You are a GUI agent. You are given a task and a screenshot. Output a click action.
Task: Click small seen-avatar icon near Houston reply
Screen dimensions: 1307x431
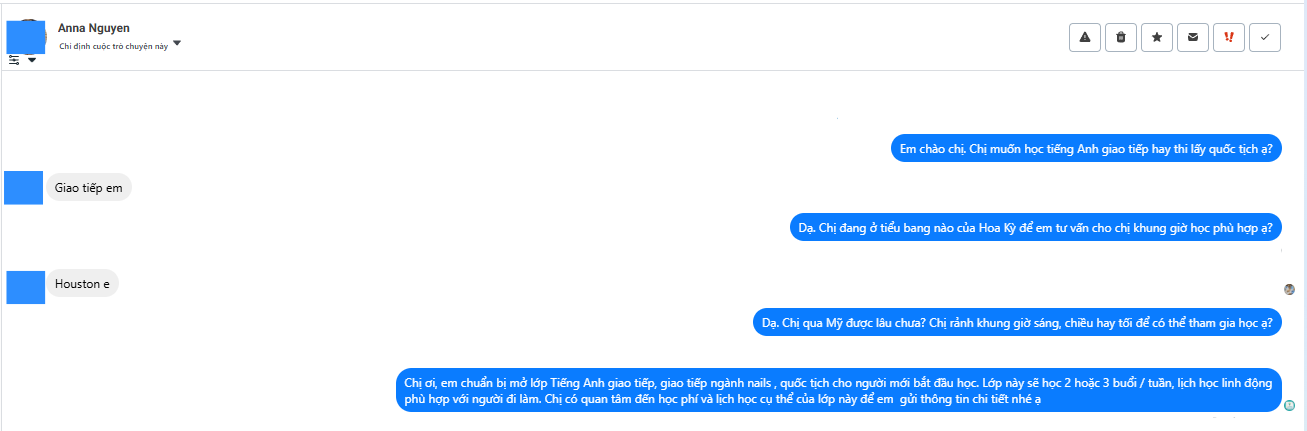[1289, 289]
